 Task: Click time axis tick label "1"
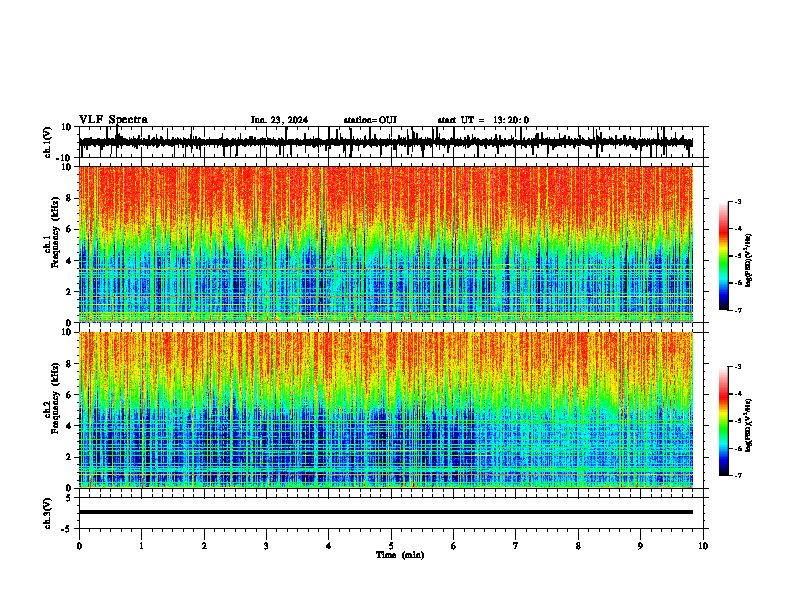click(x=141, y=546)
